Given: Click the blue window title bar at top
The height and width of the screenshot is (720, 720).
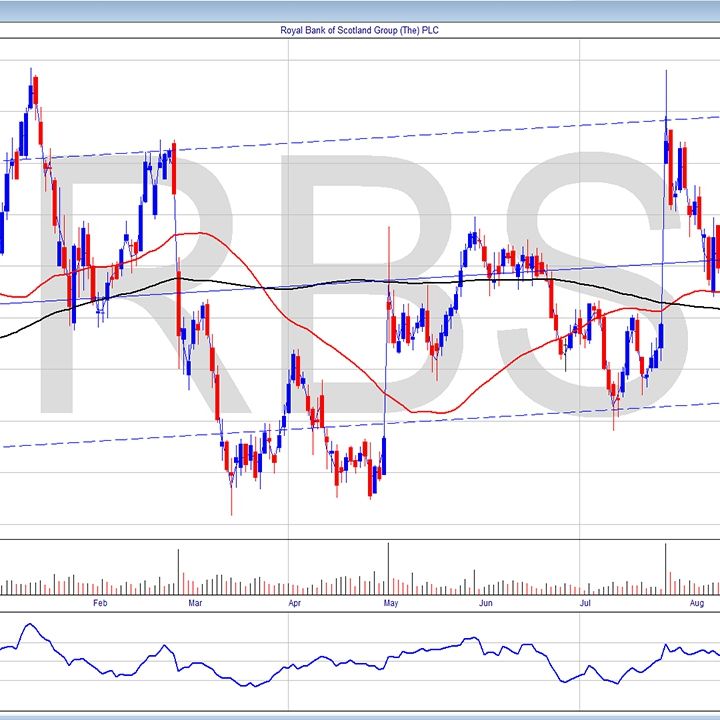Looking at the screenshot, I should point(359,10).
